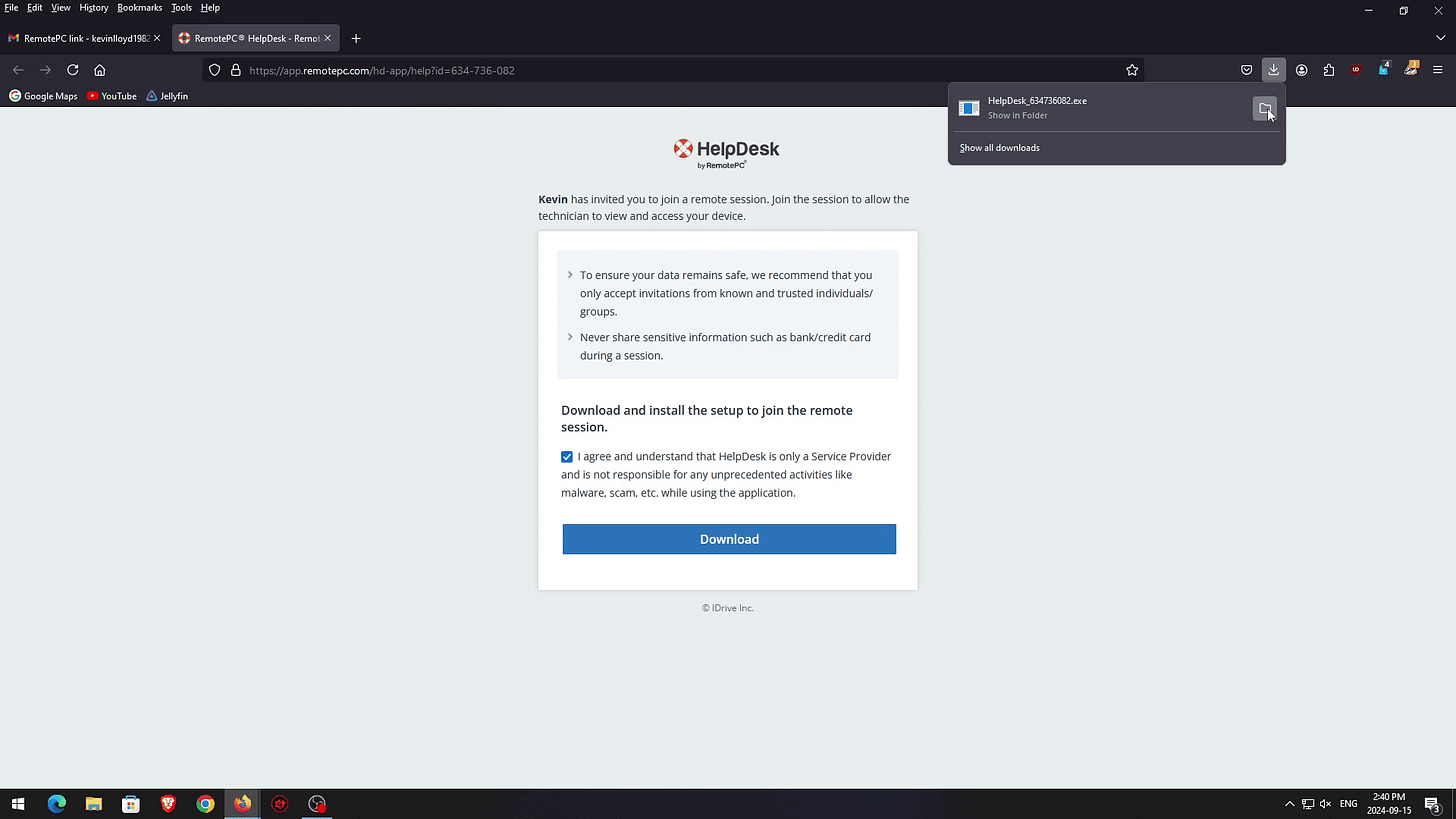This screenshot has height=819, width=1456.
Task: Open the File menu
Action: pos(11,7)
